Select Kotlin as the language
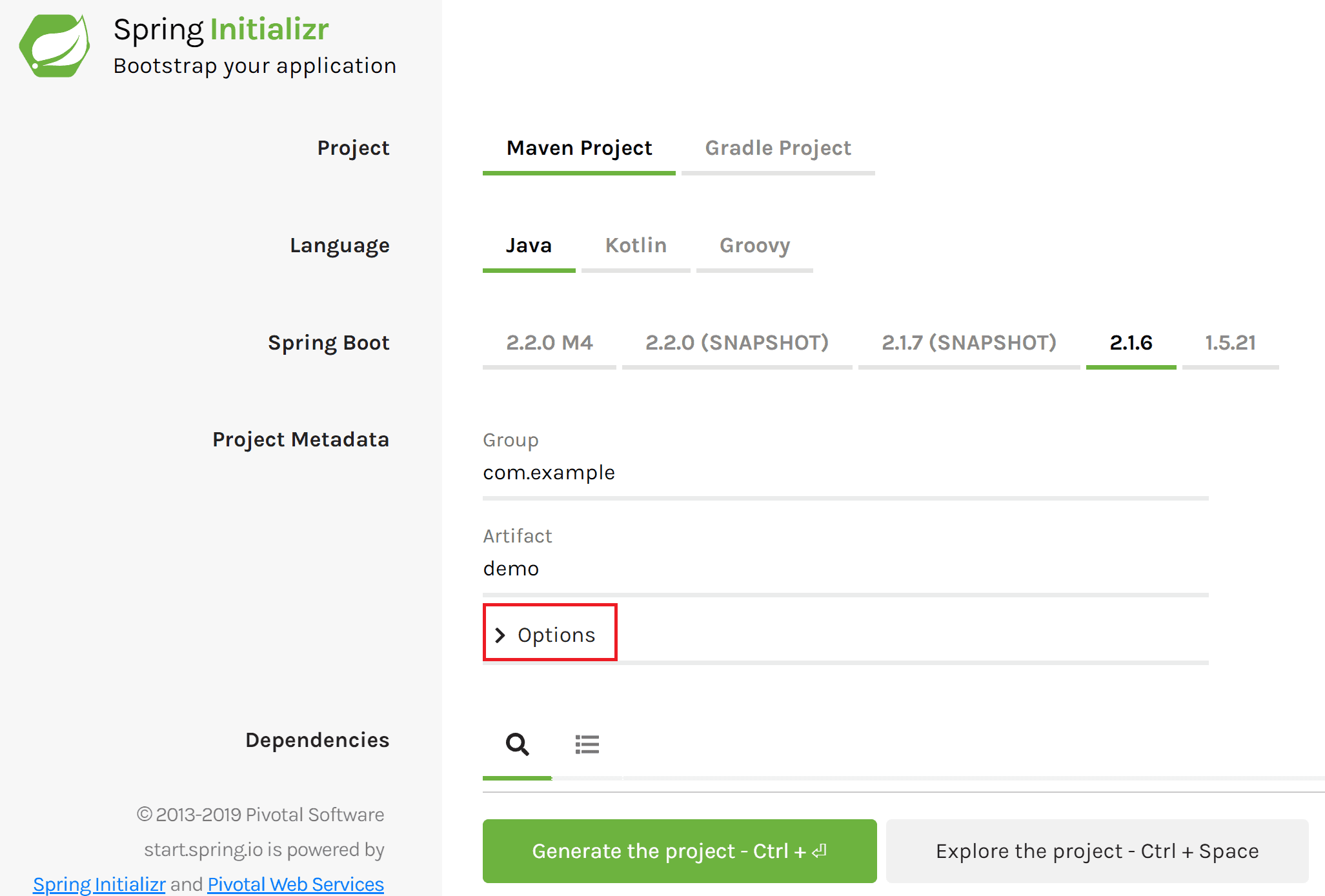This screenshot has width=1325, height=896. 636,246
